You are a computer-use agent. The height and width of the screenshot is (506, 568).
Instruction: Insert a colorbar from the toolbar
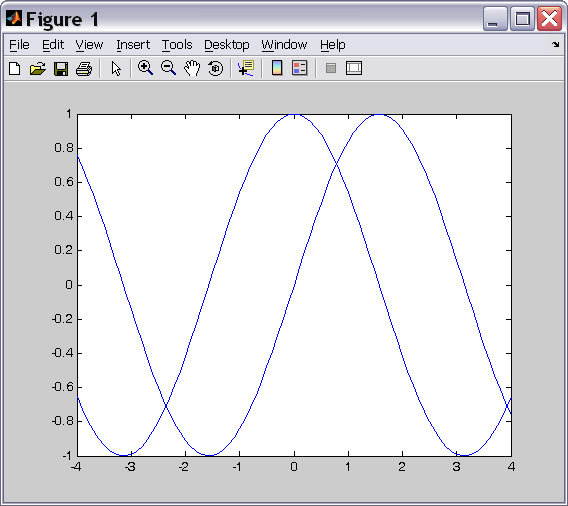[277, 68]
